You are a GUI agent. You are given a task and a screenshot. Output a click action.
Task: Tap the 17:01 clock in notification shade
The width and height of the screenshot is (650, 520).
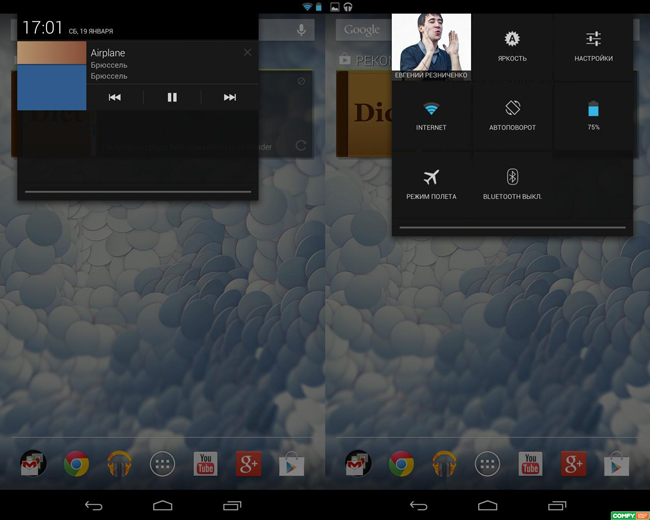click(42, 28)
